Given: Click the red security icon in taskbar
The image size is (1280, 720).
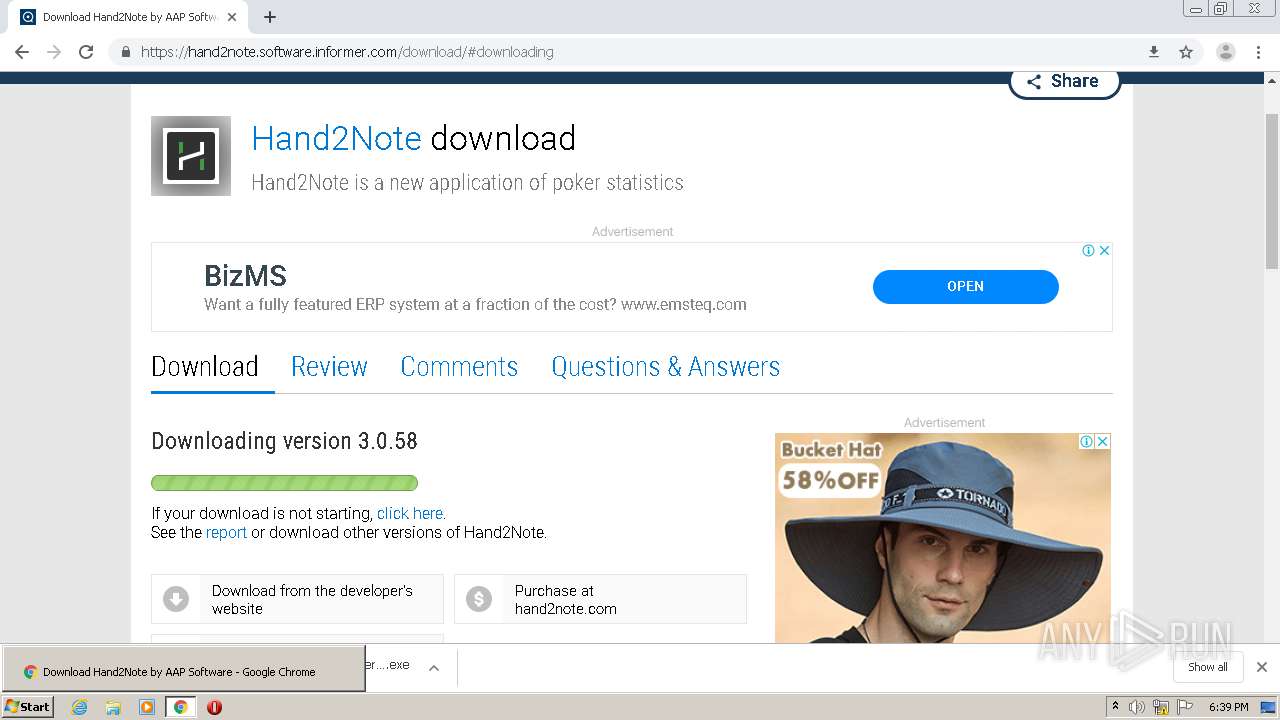Looking at the screenshot, I should [x=214, y=707].
